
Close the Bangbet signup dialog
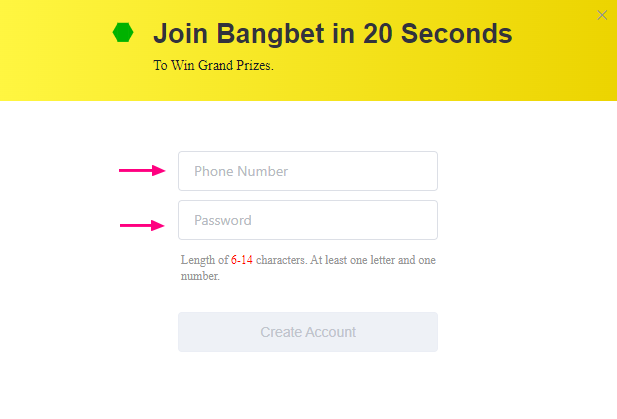coord(601,15)
